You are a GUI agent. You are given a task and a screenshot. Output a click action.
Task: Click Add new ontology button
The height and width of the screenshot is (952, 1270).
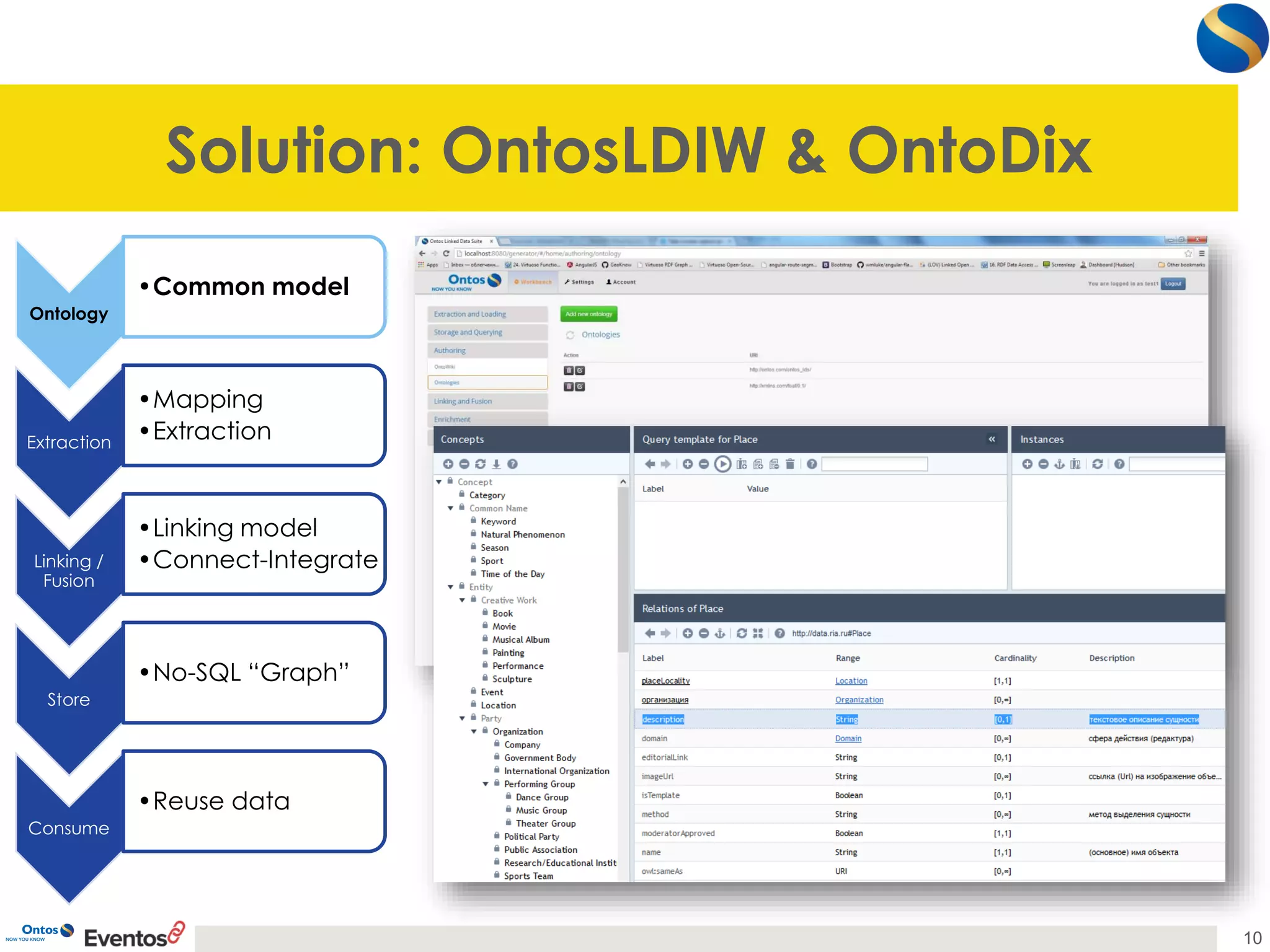click(588, 314)
